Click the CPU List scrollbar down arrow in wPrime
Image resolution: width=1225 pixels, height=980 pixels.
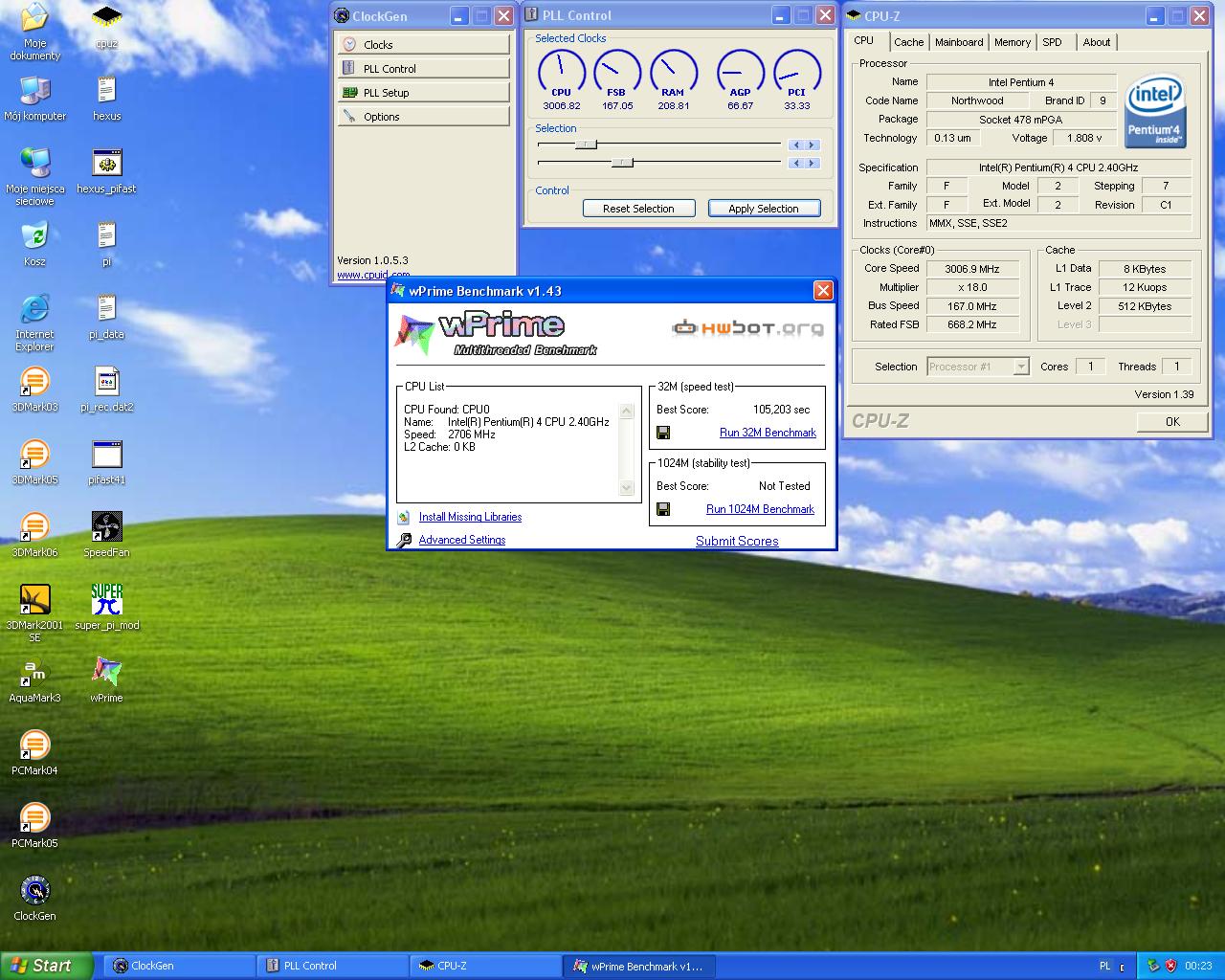[627, 488]
